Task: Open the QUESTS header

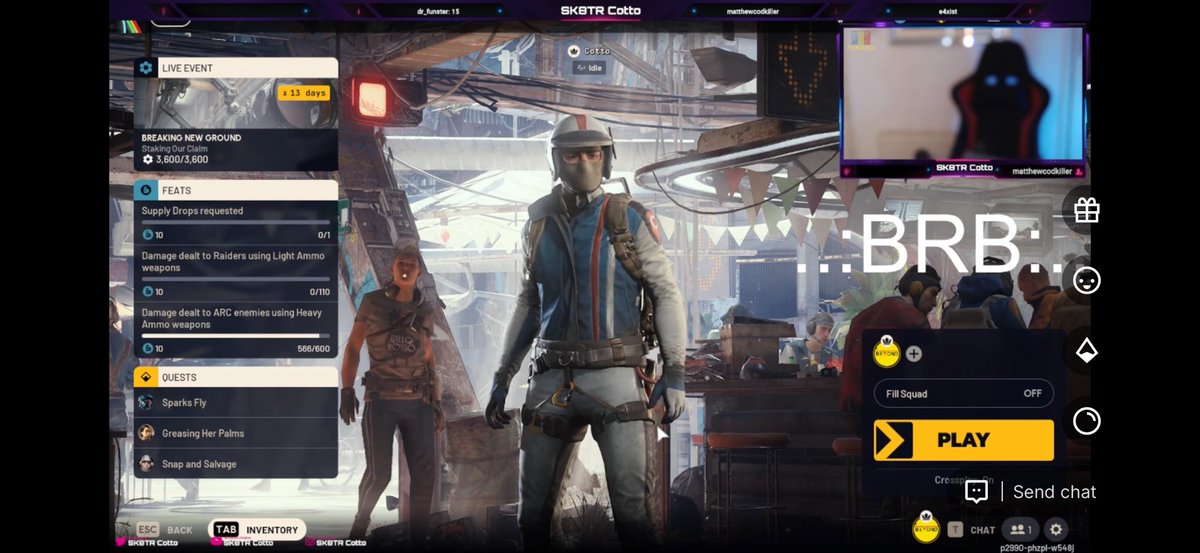Action: pyautogui.click(x=236, y=377)
